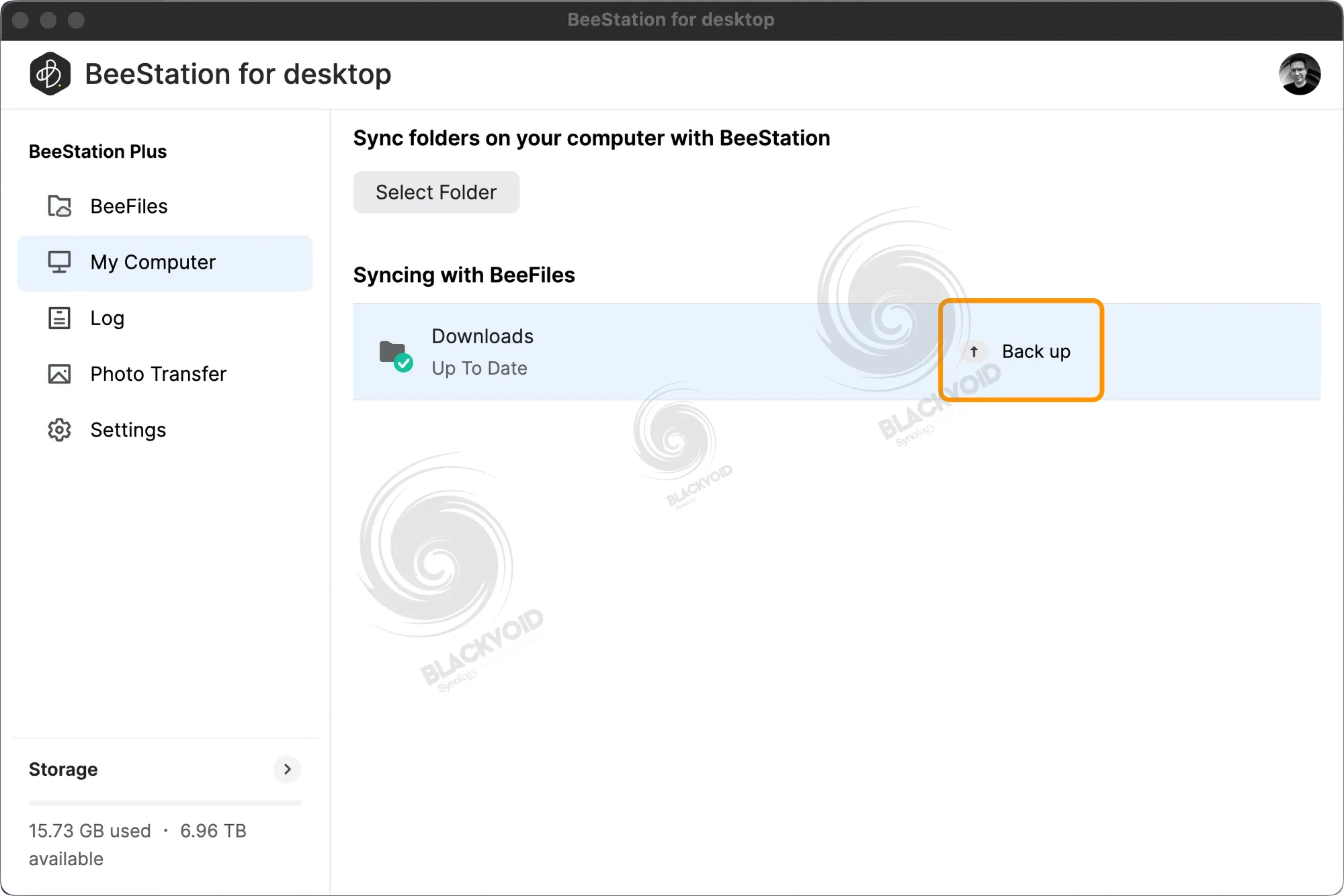Click the Downloads folder sync status icon
1344x896 pixels.
click(x=396, y=356)
